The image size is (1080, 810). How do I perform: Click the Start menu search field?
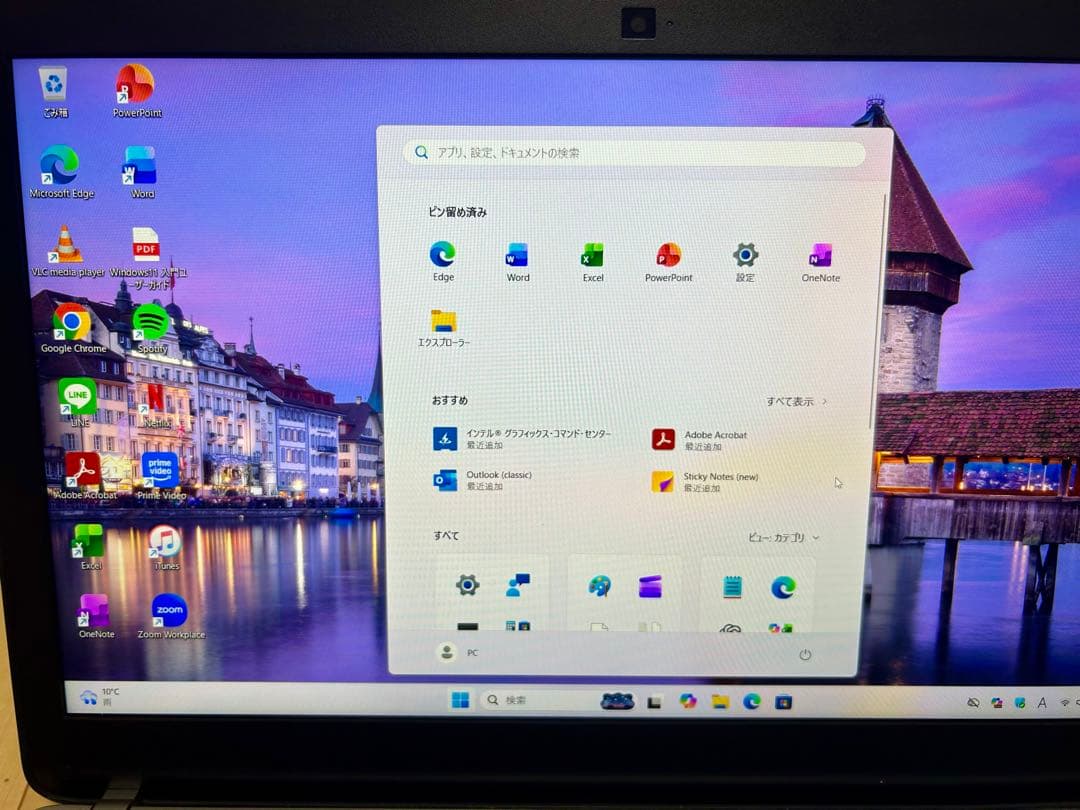click(634, 152)
